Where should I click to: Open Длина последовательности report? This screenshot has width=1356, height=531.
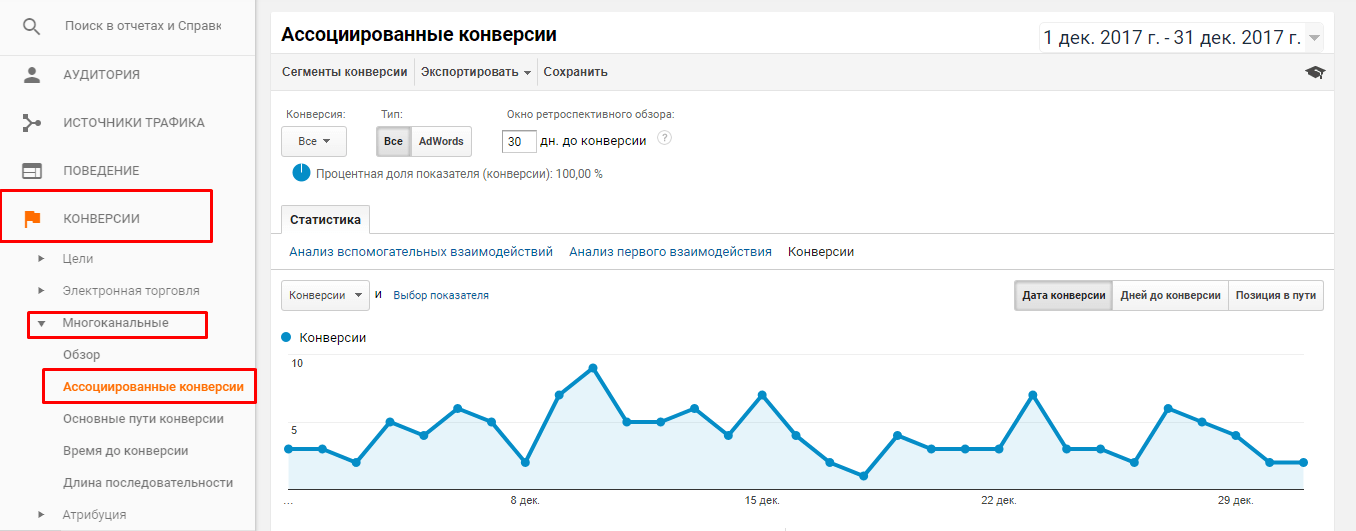pyautogui.click(x=148, y=483)
